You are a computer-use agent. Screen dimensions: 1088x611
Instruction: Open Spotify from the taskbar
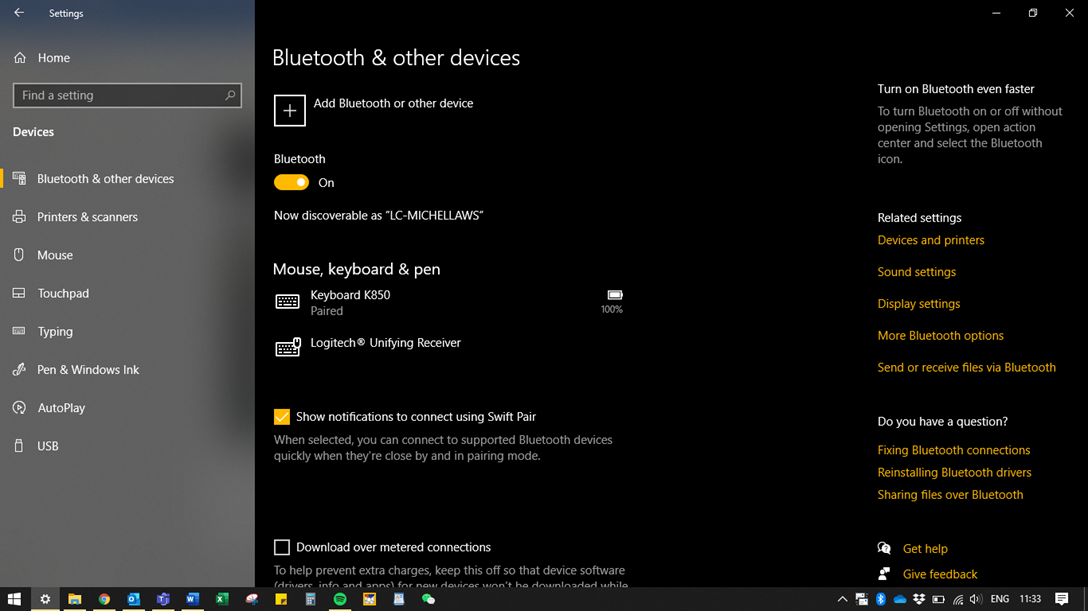(340, 599)
